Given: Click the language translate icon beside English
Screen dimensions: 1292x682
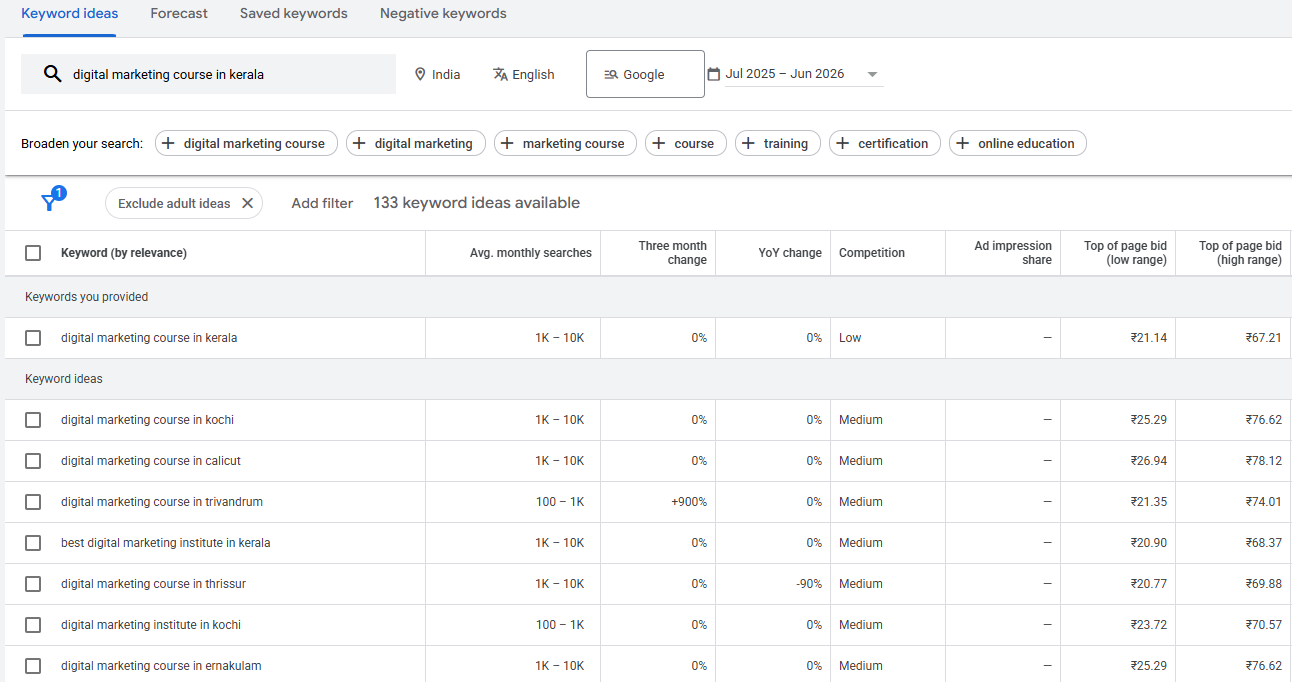Looking at the screenshot, I should (500, 74).
